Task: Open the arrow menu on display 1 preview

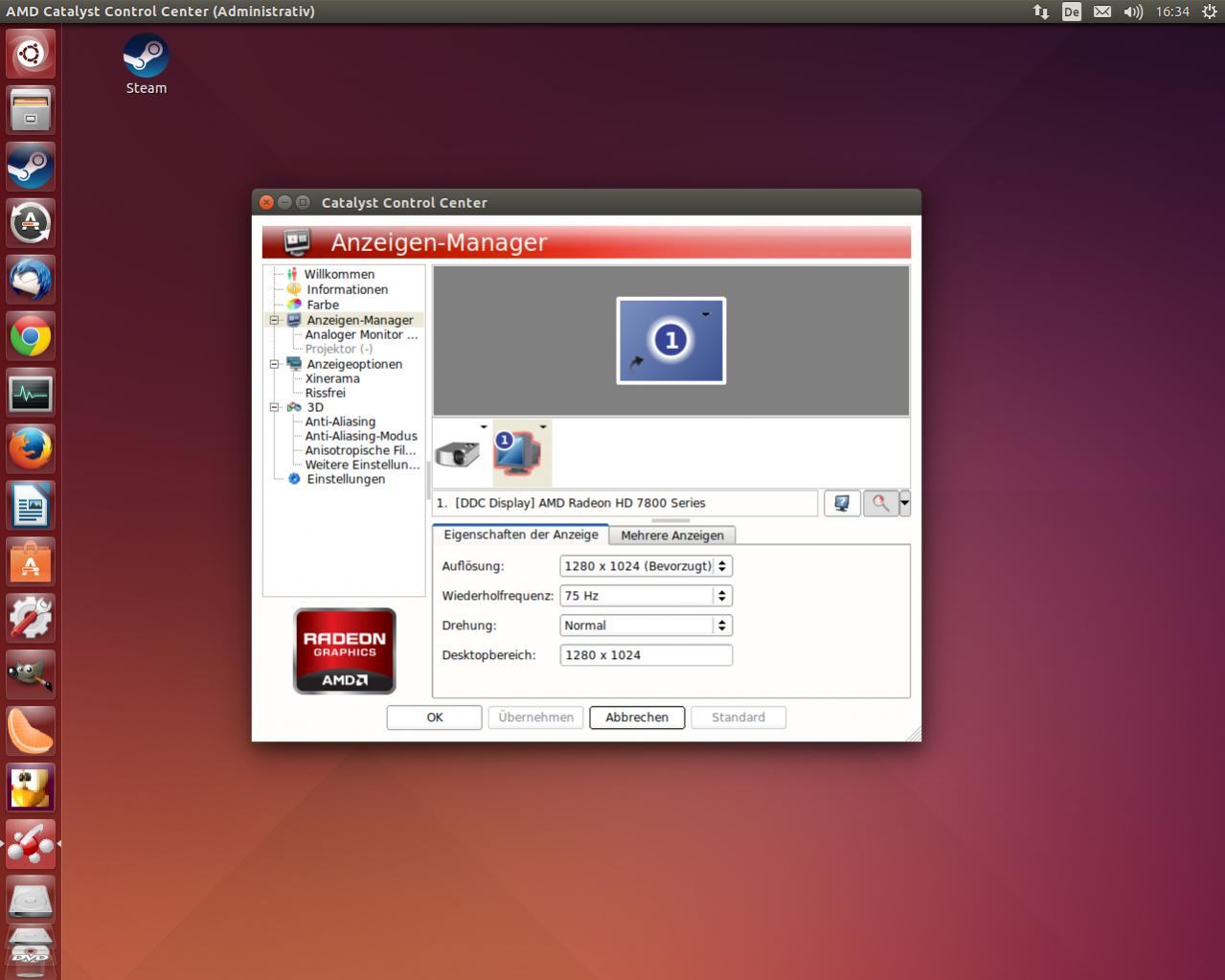Action: (x=706, y=315)
